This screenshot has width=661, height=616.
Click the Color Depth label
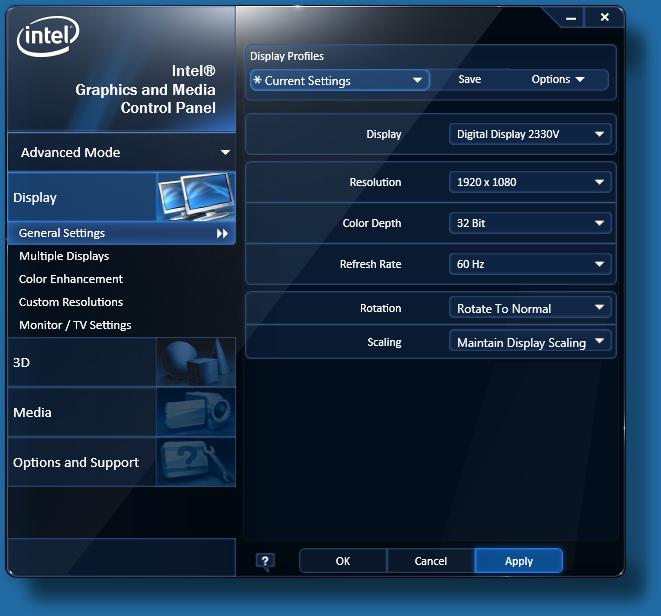pyautogui.click(x=371, y=223)
